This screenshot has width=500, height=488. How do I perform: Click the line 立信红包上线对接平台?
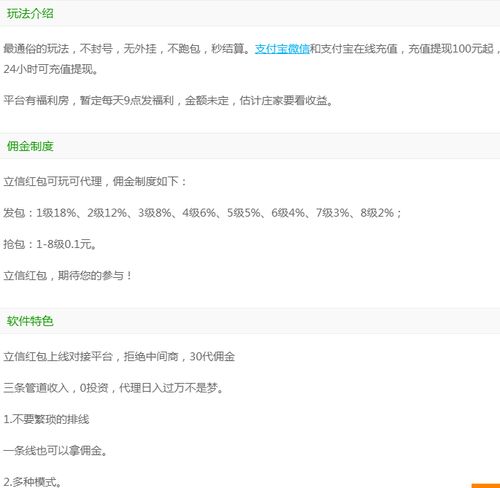[x=119, y=357]
